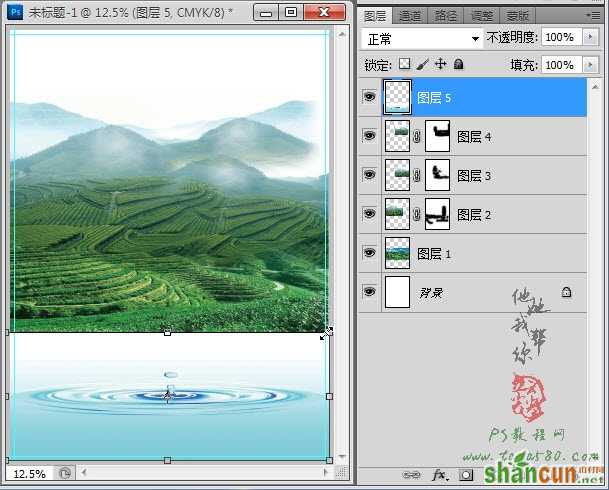
Task: Click the document status preview icon
Action: (x=64, y=473)
